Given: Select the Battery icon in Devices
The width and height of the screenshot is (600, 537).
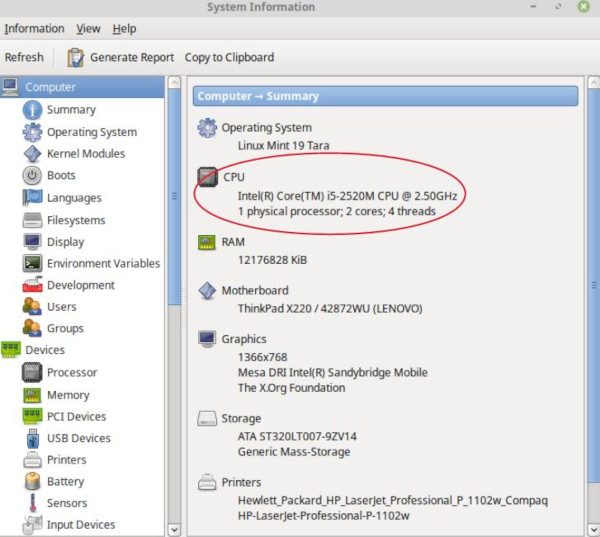Looking at the screenshot, I should (31, 482).
